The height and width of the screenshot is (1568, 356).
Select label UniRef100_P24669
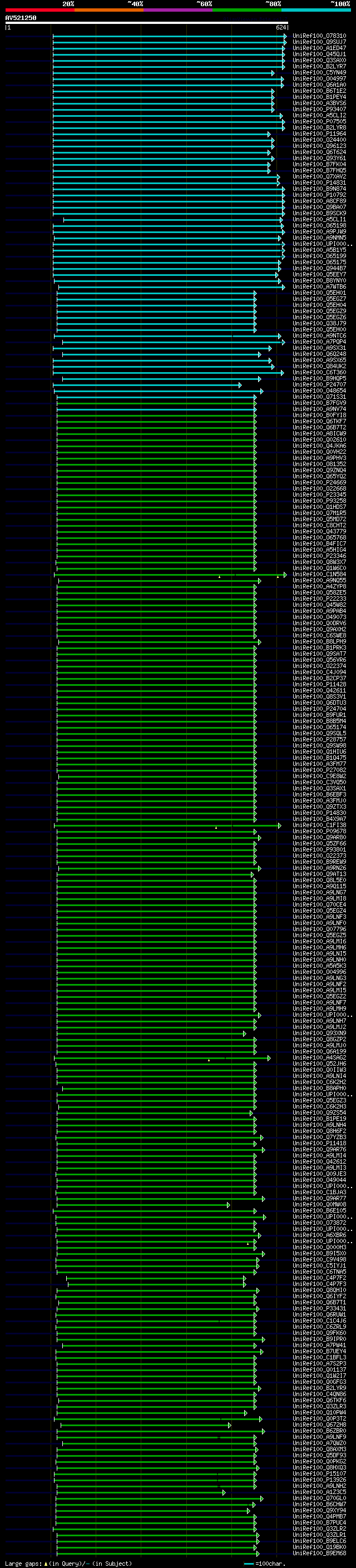pyautogui.click(x=319, y=483)
